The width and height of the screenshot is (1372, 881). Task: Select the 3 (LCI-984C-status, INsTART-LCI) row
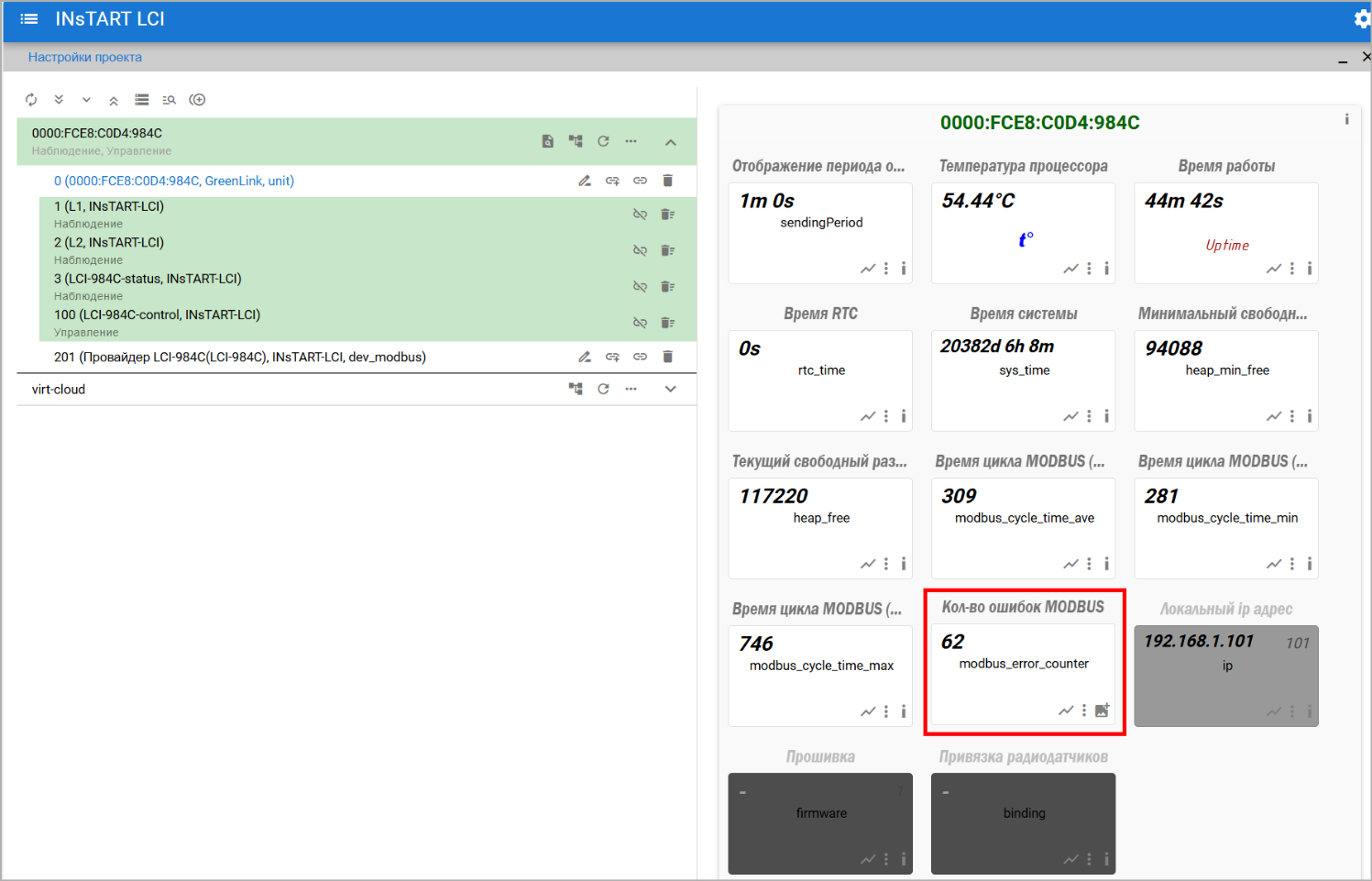[x=368, y=286]
